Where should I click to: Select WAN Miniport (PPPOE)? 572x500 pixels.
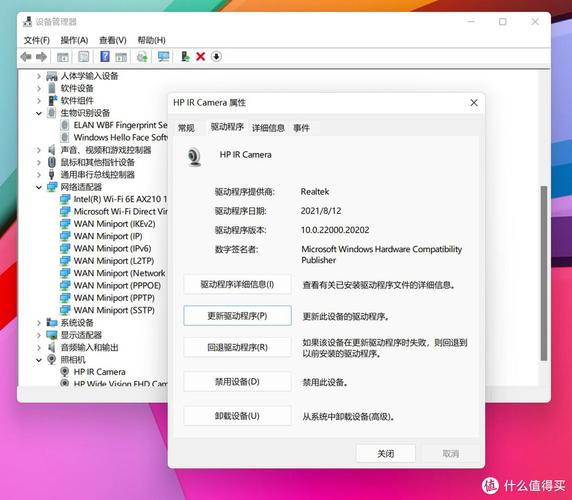coord(117,286)
